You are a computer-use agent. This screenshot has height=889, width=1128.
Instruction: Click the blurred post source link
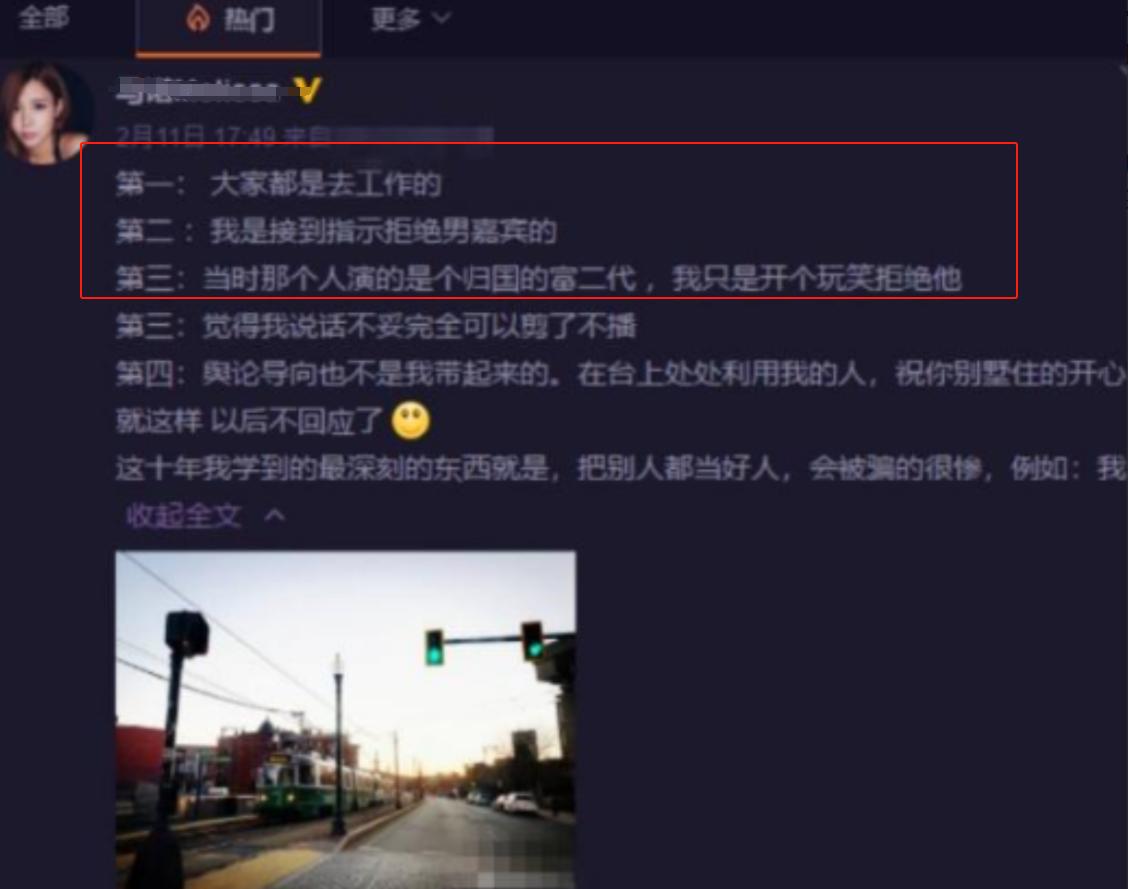coord(413,135)
